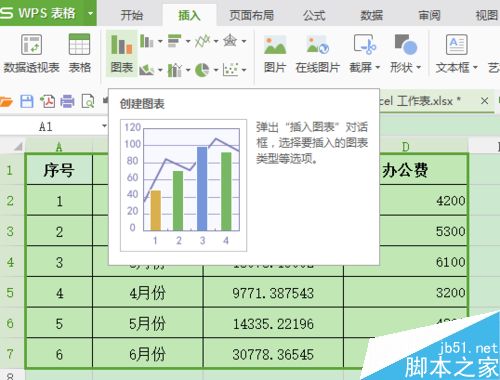Image resolution: width=500 pixels, height=380 pixels.
Task: Go to the 公式 tab
Action: point(314,15)
